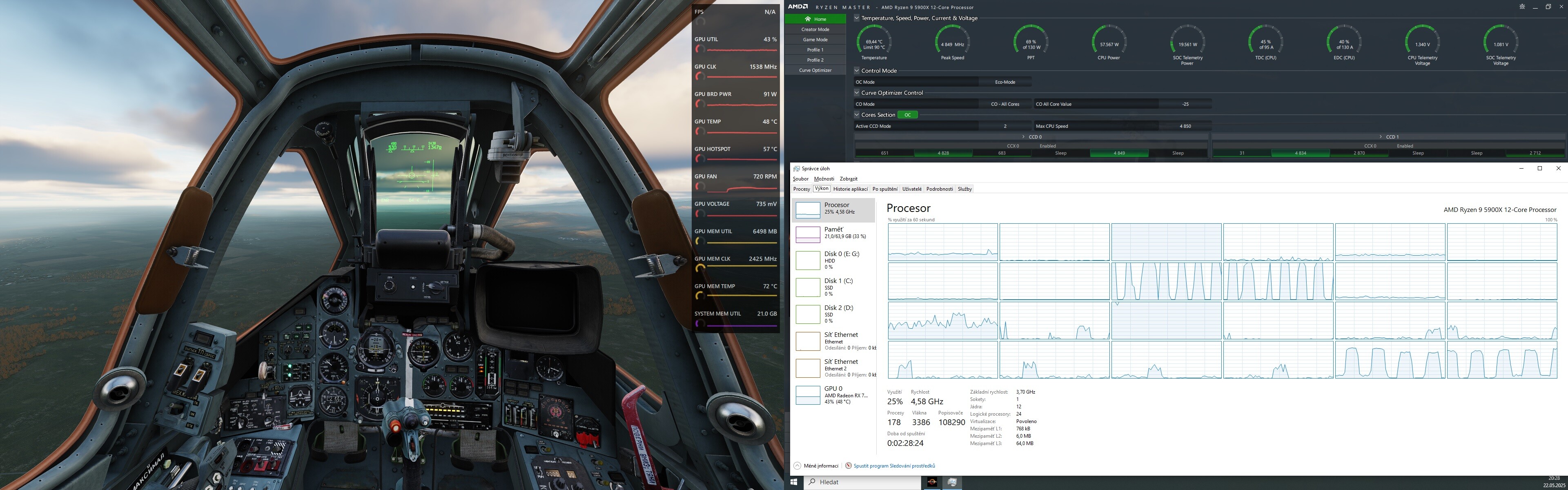Click CCD 0 core cell reading 4 828
The width and height of the screenshot is (1568, 490).
[x=943, y=154]
